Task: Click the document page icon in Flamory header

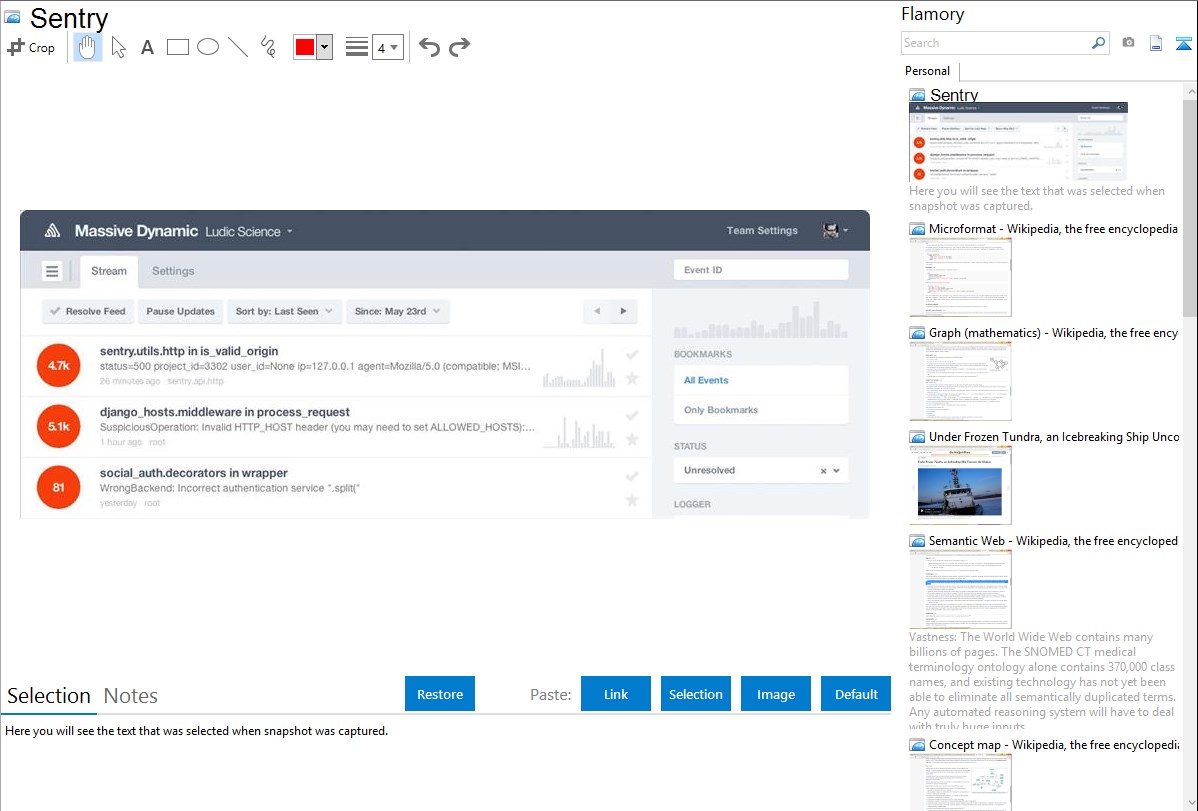Action: pyautogui.click(x=1156, y=43)
